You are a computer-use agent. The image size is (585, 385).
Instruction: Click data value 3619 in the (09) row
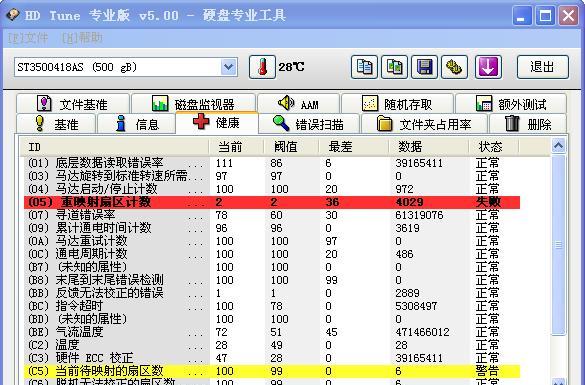[x=407, y=228]
